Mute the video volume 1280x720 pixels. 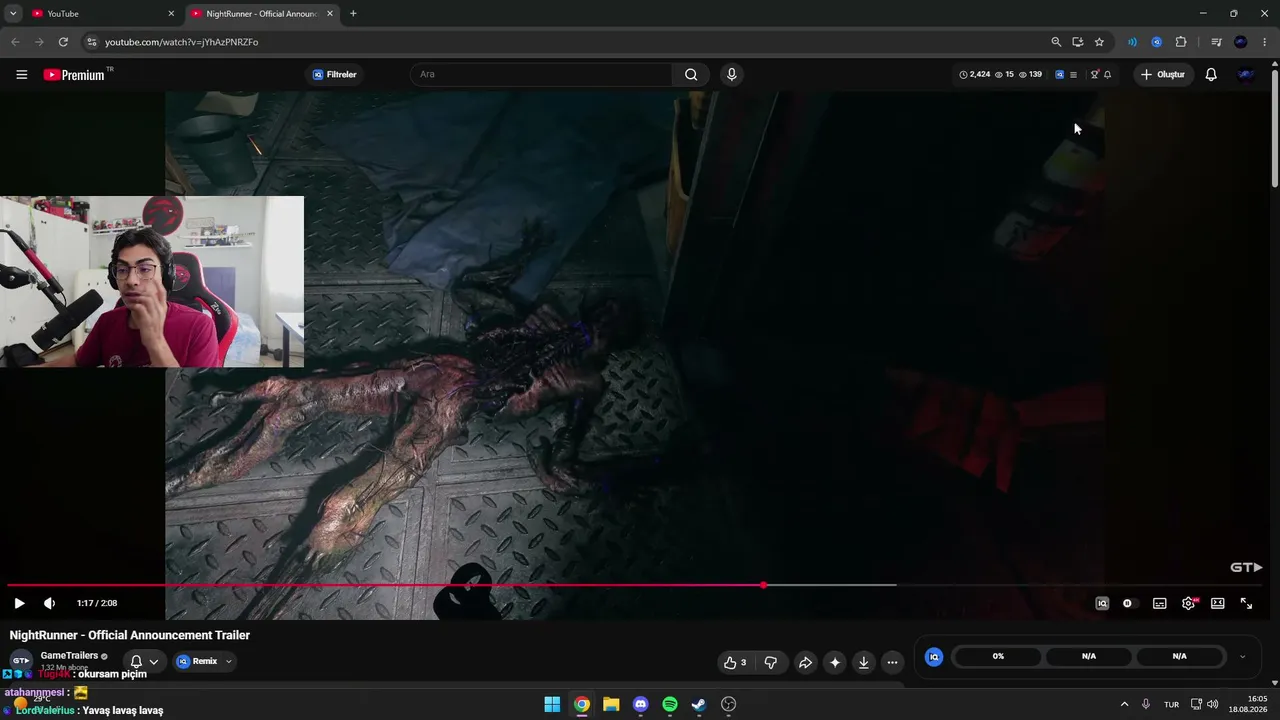point(49,603)
